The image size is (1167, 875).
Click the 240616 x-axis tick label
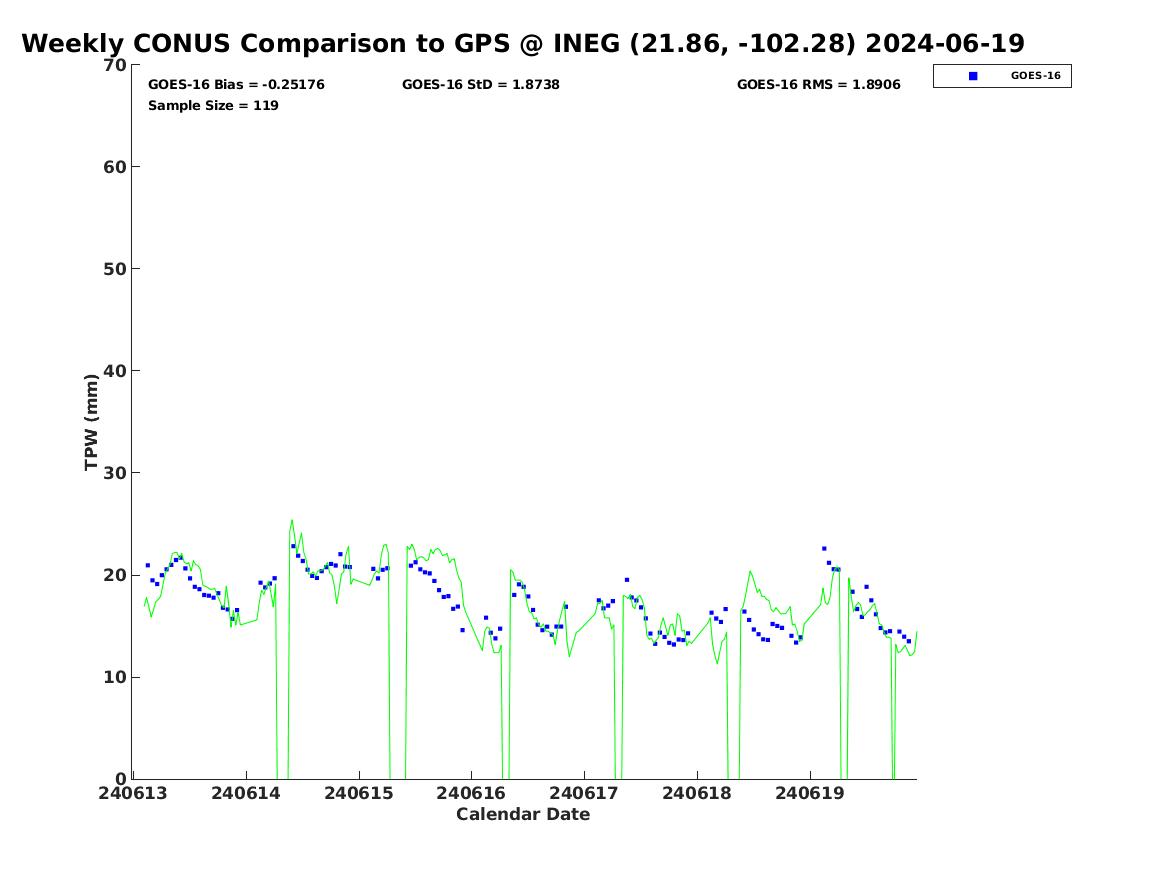[x=471, y=793]
